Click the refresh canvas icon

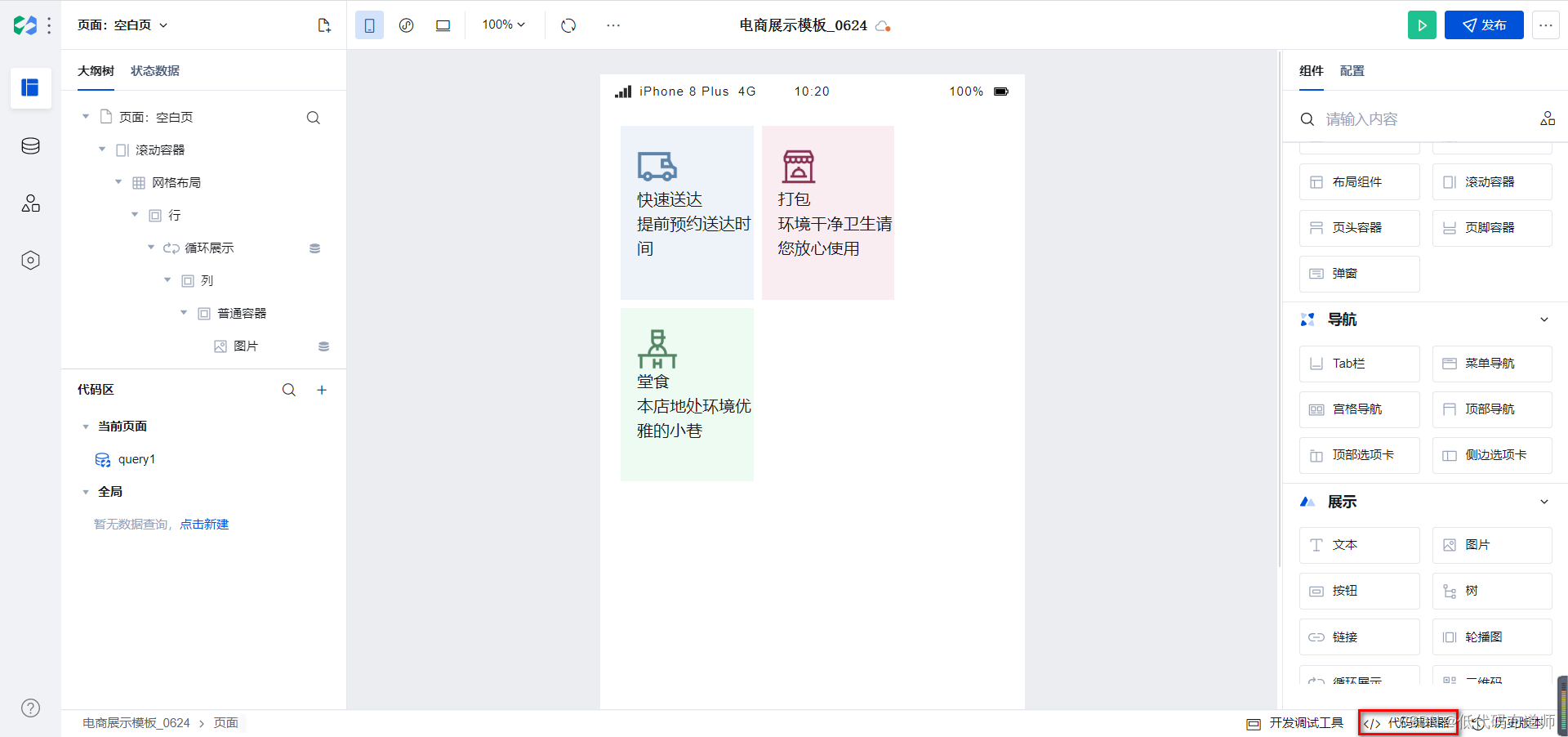tap(568, 25)
